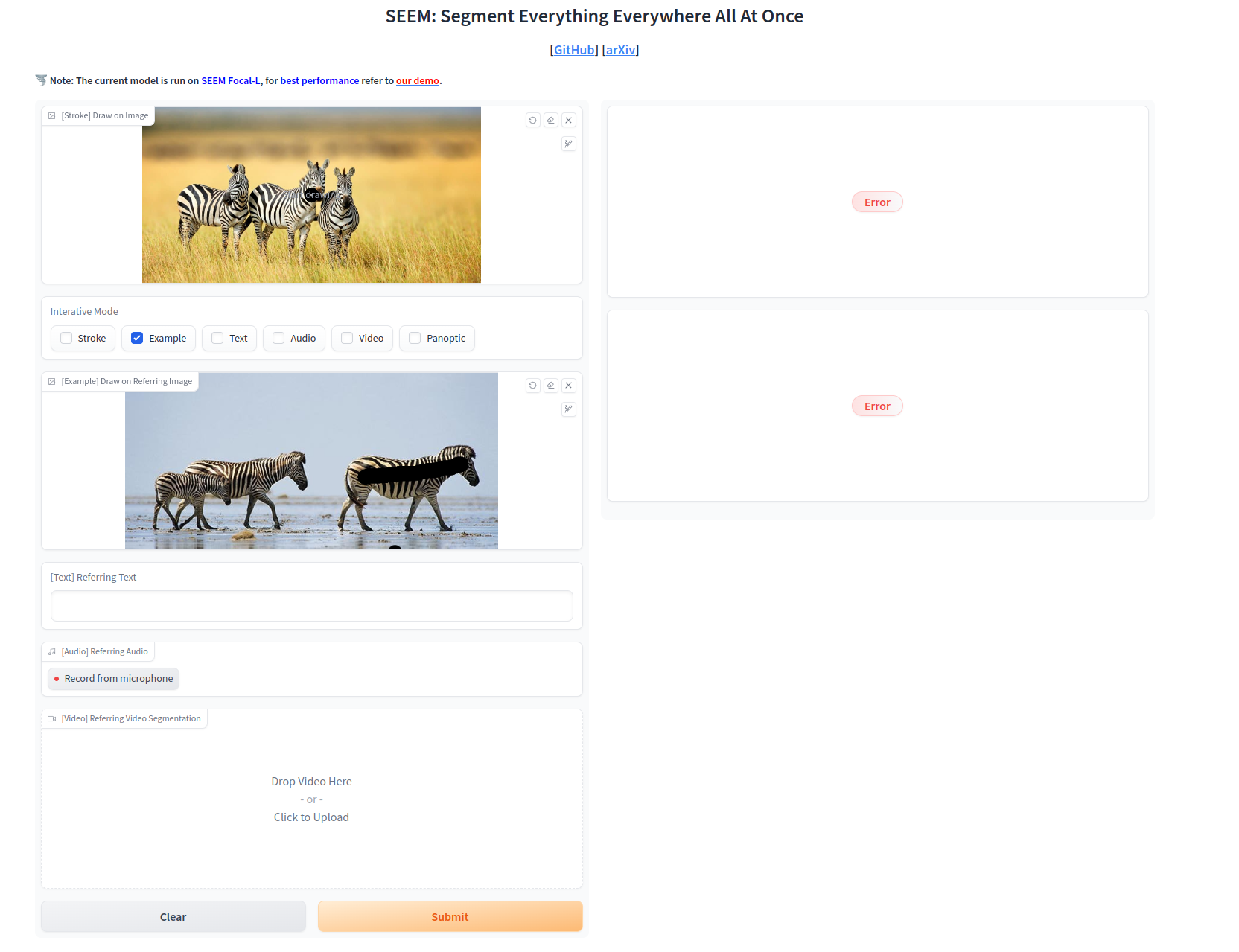
Task: Clear all inputs with the Clear button
Action: 173,916
